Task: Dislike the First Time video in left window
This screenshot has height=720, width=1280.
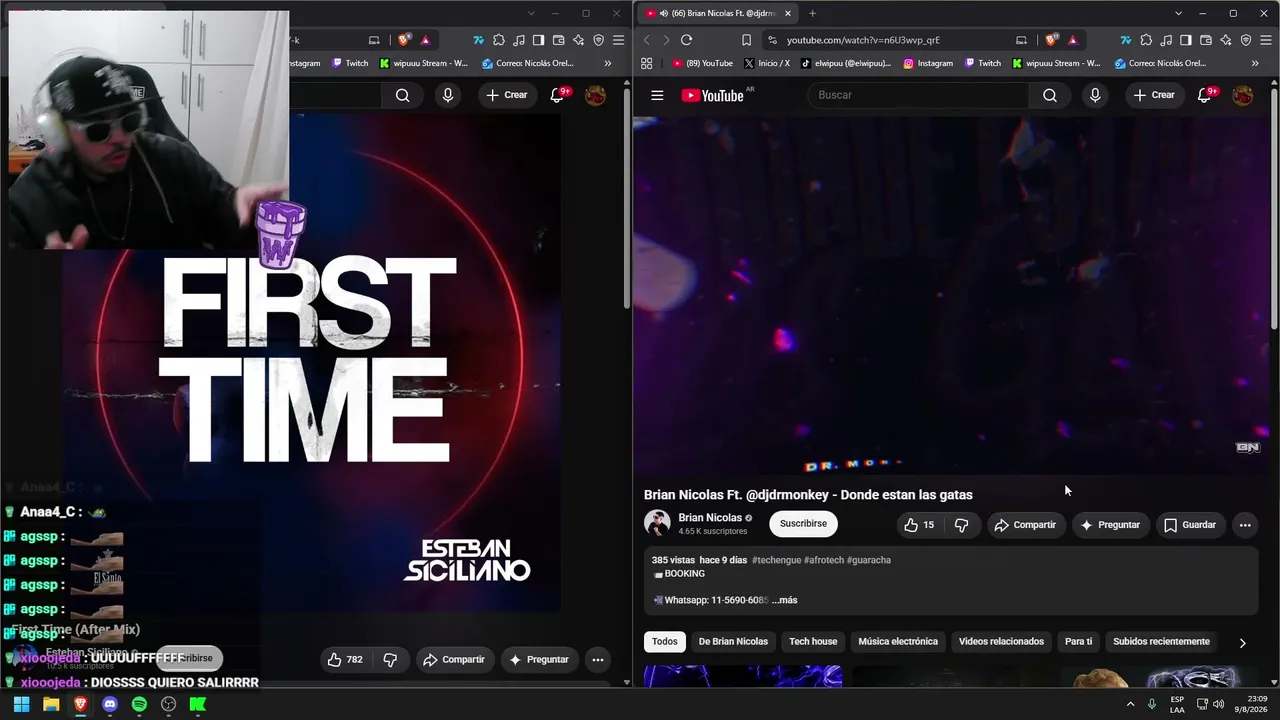Action: point(390,660)
